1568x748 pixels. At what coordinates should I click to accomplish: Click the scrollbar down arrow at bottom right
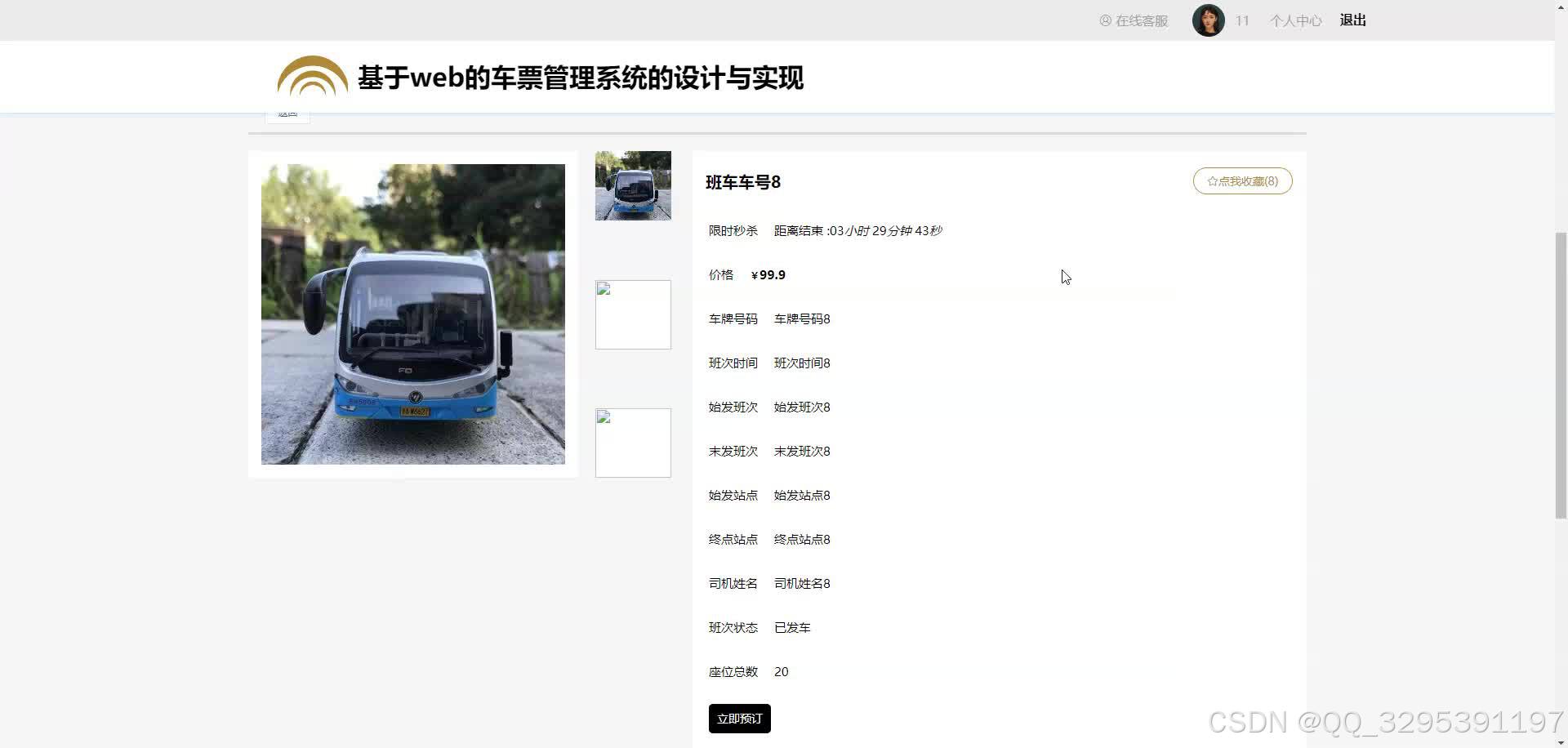click(x=1561, y=741)
